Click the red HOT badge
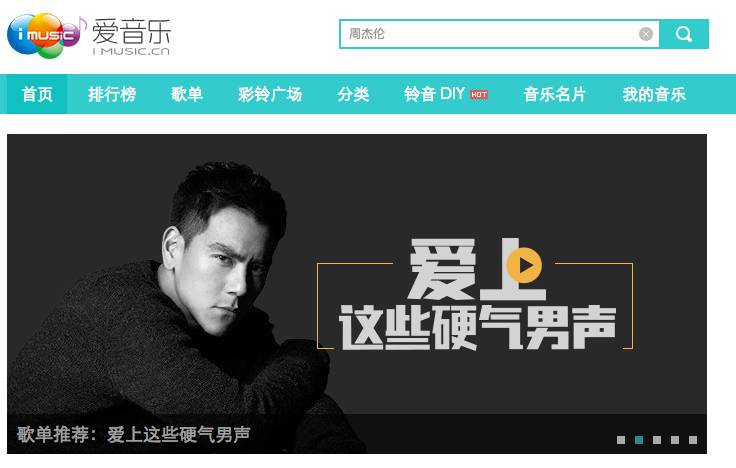Screen dimensions: 736x468 pyautogui.click(x=479, y=94)
